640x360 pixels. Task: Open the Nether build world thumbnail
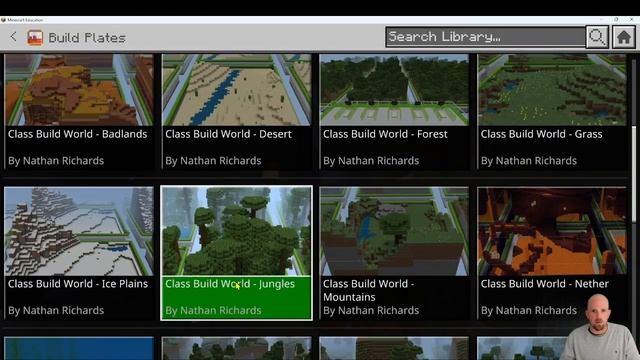point(552,231)
